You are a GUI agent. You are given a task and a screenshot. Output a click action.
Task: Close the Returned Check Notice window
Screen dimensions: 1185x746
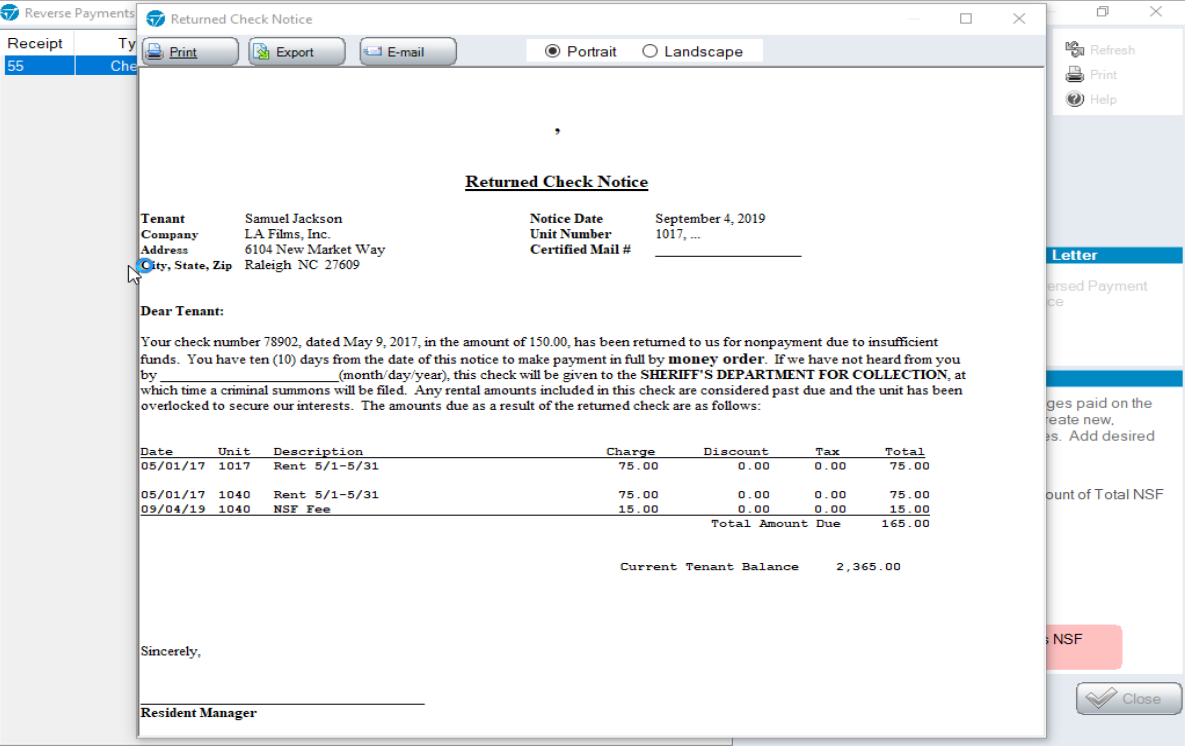(x=1019, y=18)
